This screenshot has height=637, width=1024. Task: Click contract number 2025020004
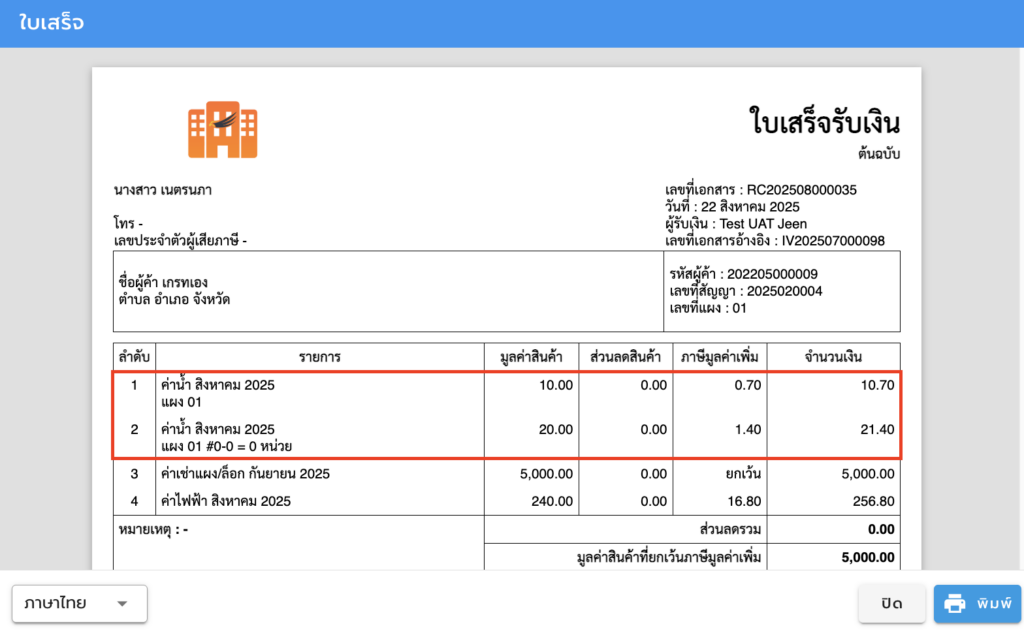[x=784, y=291]
